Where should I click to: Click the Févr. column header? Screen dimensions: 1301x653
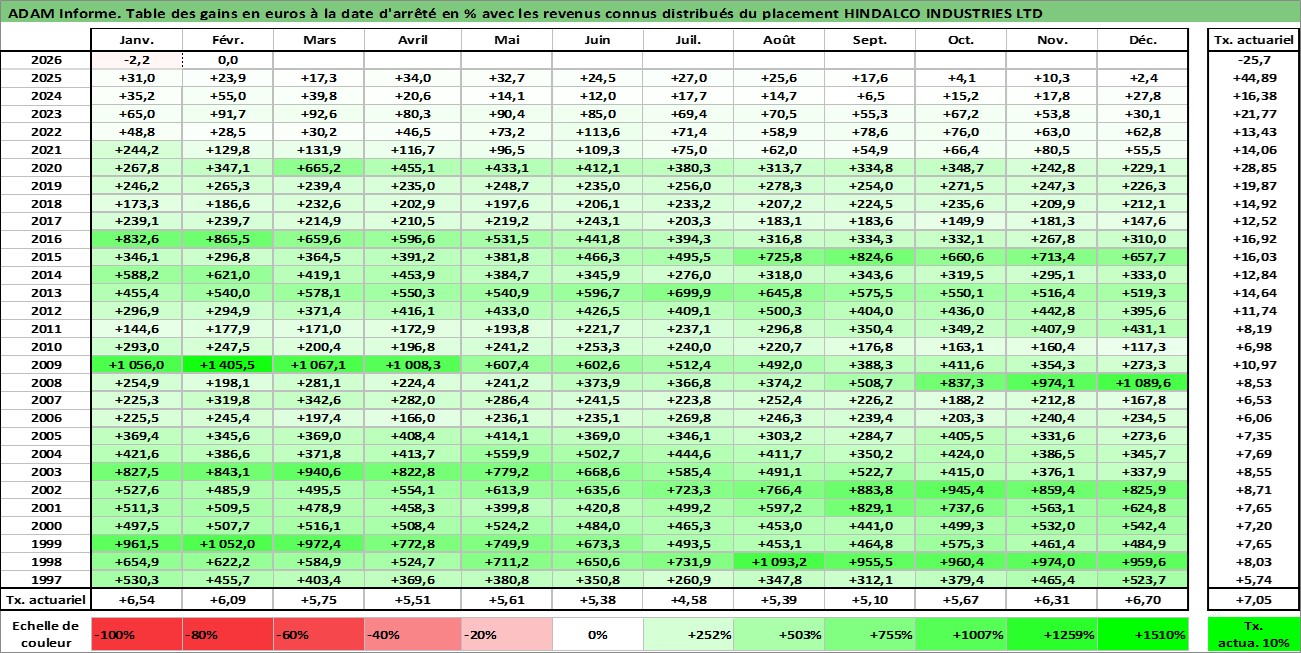(227, 40)
